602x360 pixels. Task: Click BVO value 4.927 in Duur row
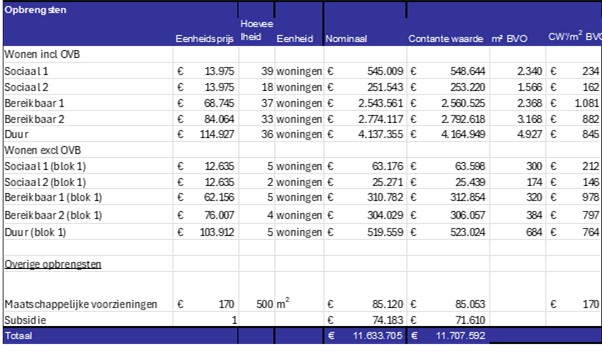[529, 134]
